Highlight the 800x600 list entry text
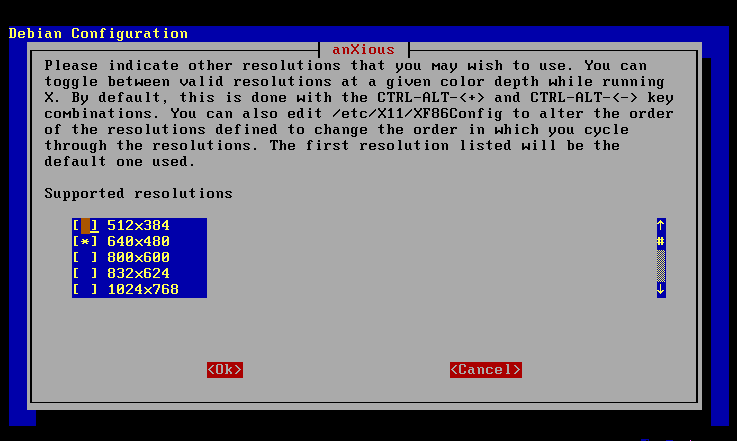The height and width of the screenshot is (441, 737). coord(138,258)
